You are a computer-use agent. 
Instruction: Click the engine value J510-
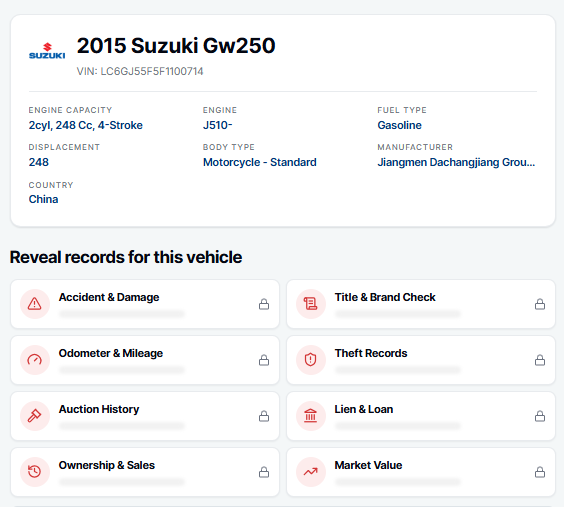point(218,125)
